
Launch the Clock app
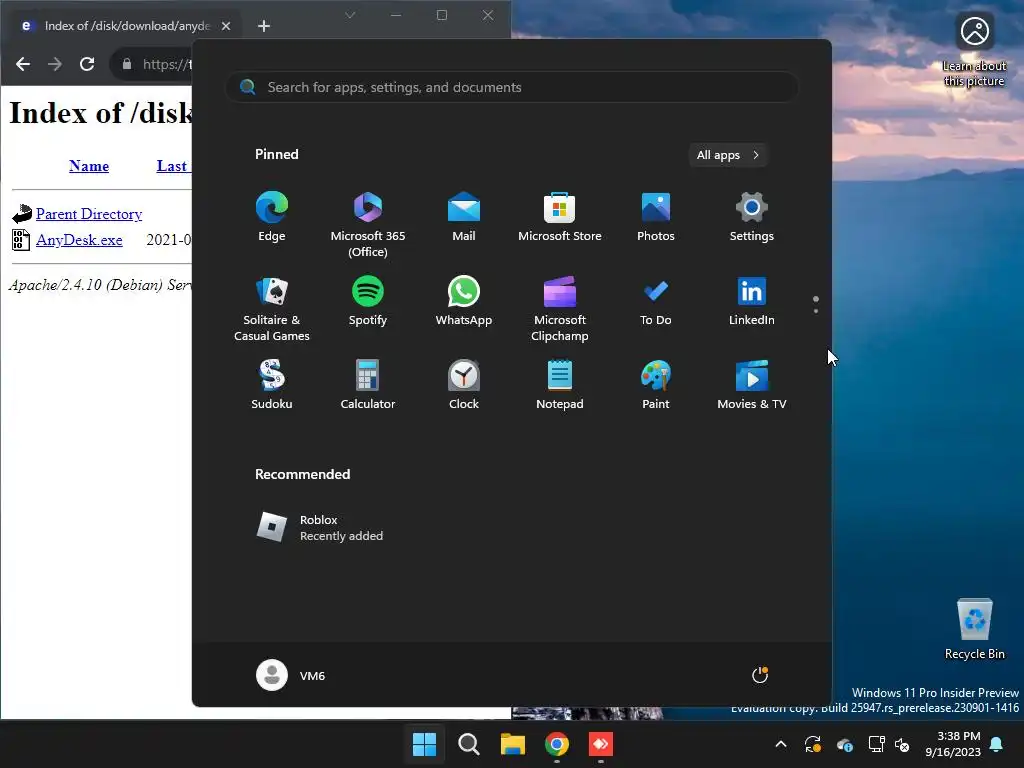coord(464,385)
